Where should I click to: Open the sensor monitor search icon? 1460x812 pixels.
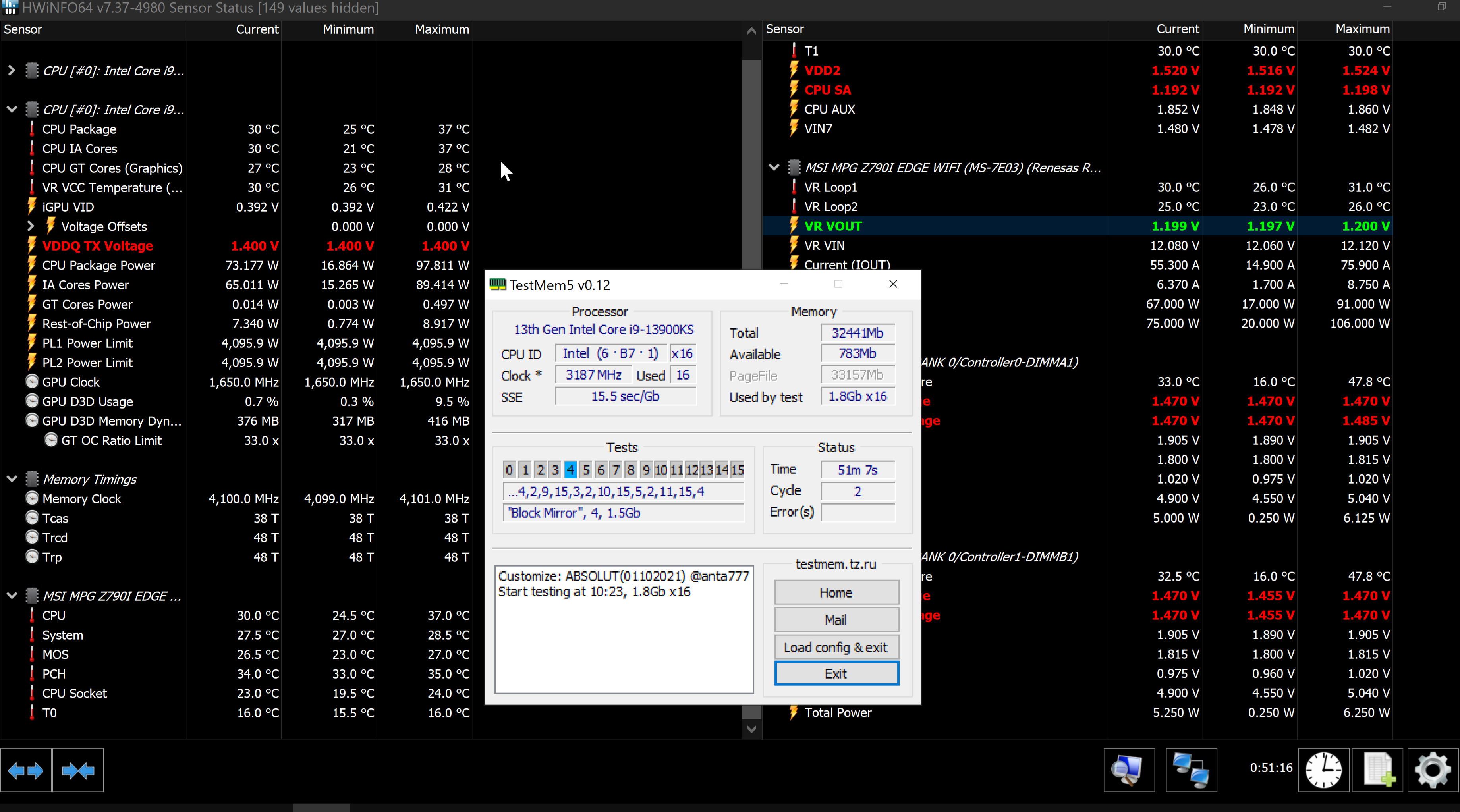point(1128,770)
